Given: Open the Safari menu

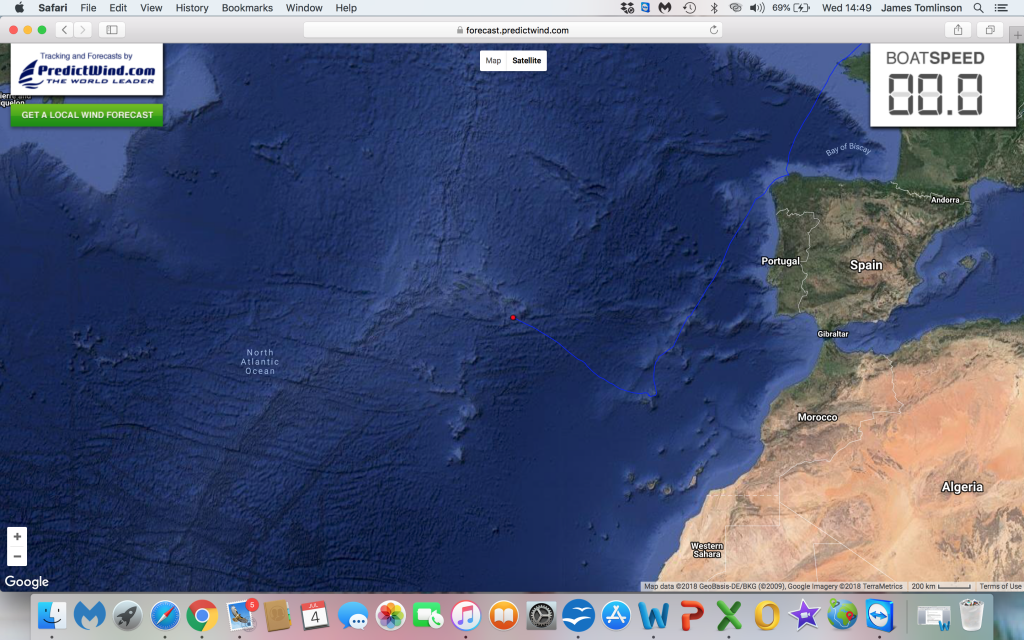Looking at the screenshot, I should point(52,8).
